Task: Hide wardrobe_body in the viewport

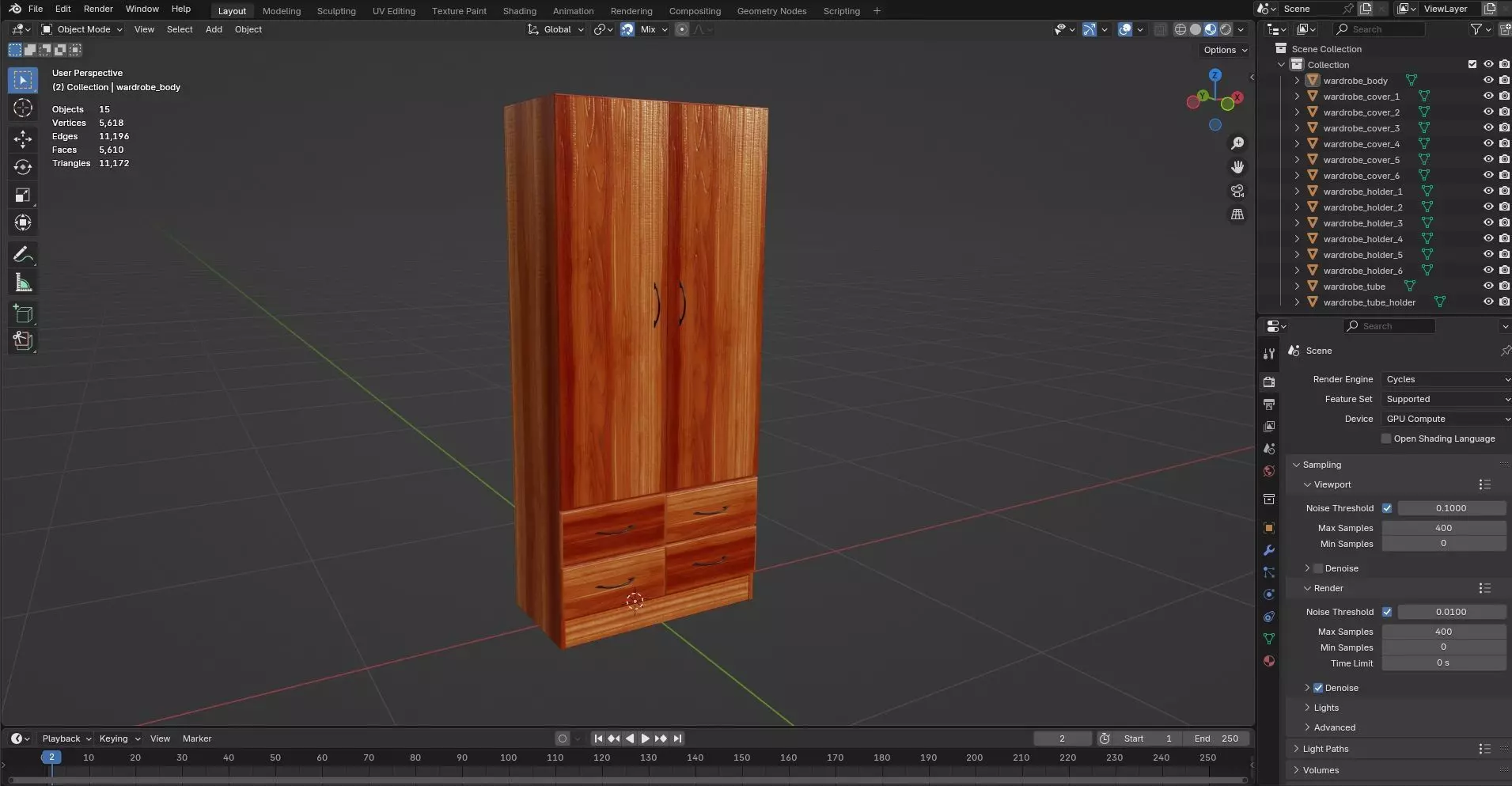Action: click(1488, 80)
